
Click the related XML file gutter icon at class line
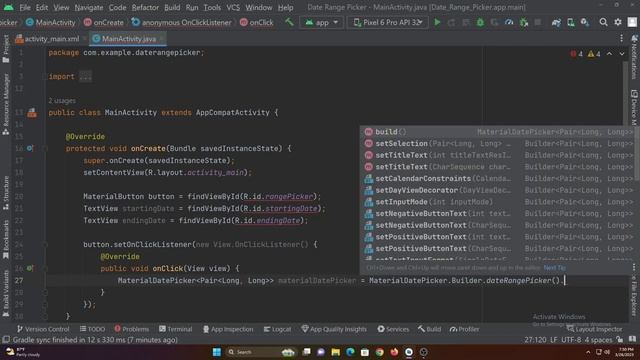click(x=32, y=113)
